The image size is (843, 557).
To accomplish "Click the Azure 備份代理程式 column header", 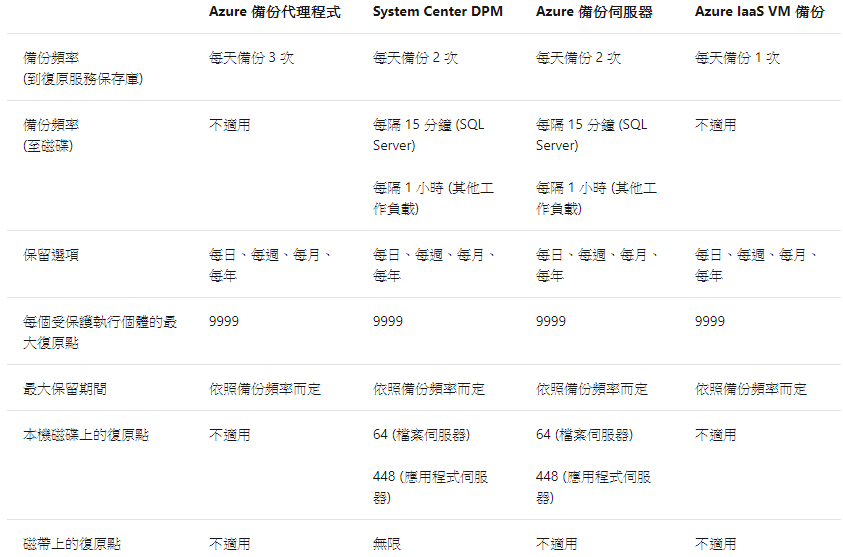I will 274,12.
